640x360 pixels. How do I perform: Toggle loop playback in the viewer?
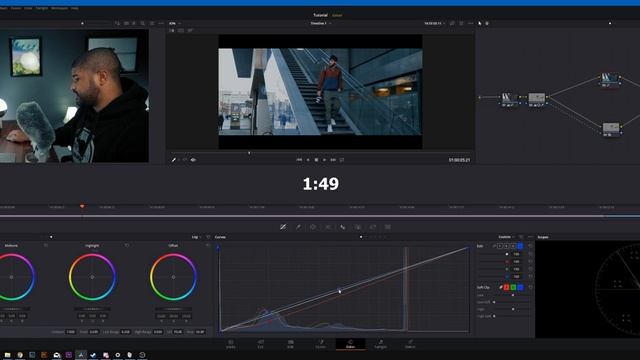click(342, 160)
